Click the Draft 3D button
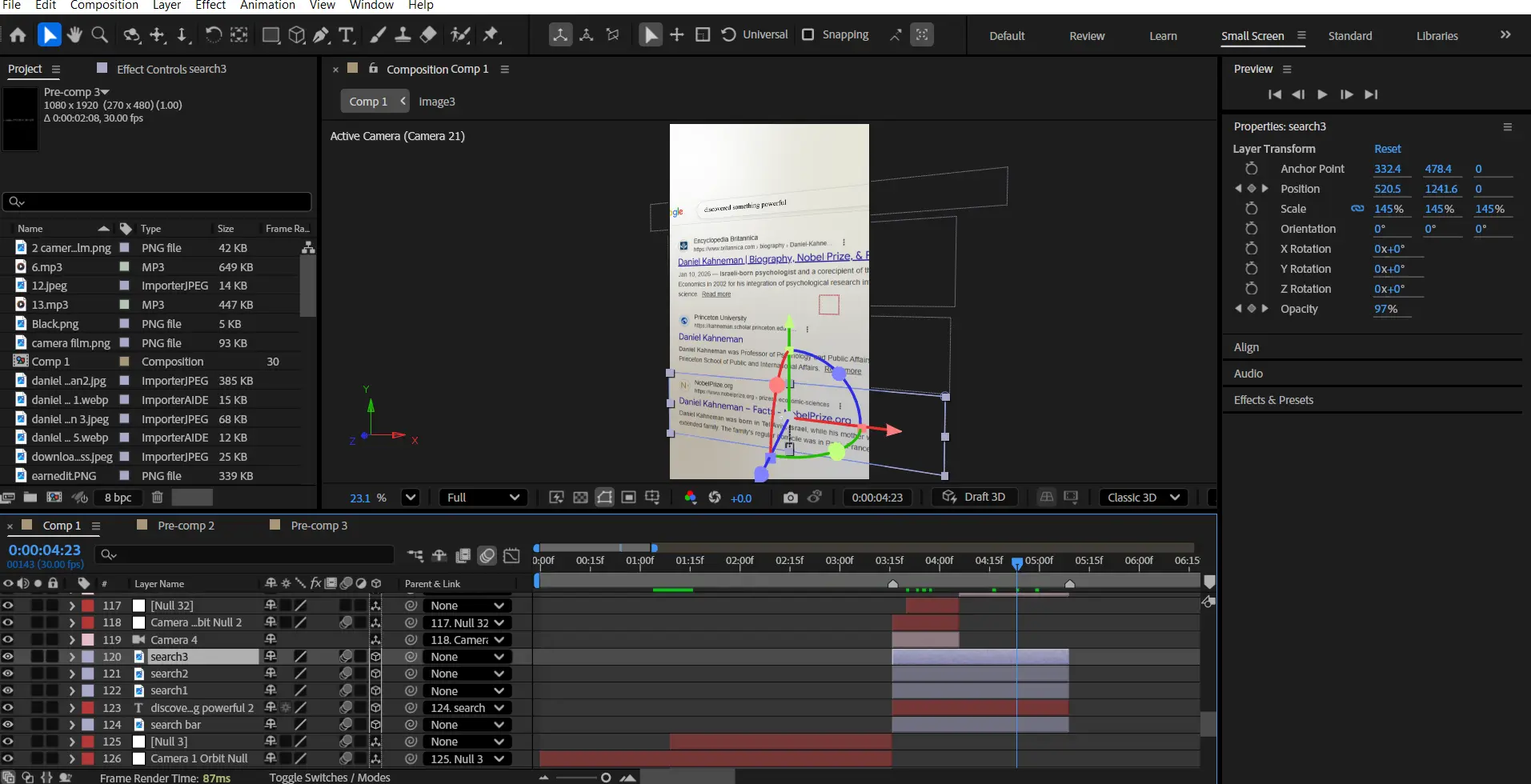The width and height of the screenshot is (1531, 784). [x=974, y=497]
